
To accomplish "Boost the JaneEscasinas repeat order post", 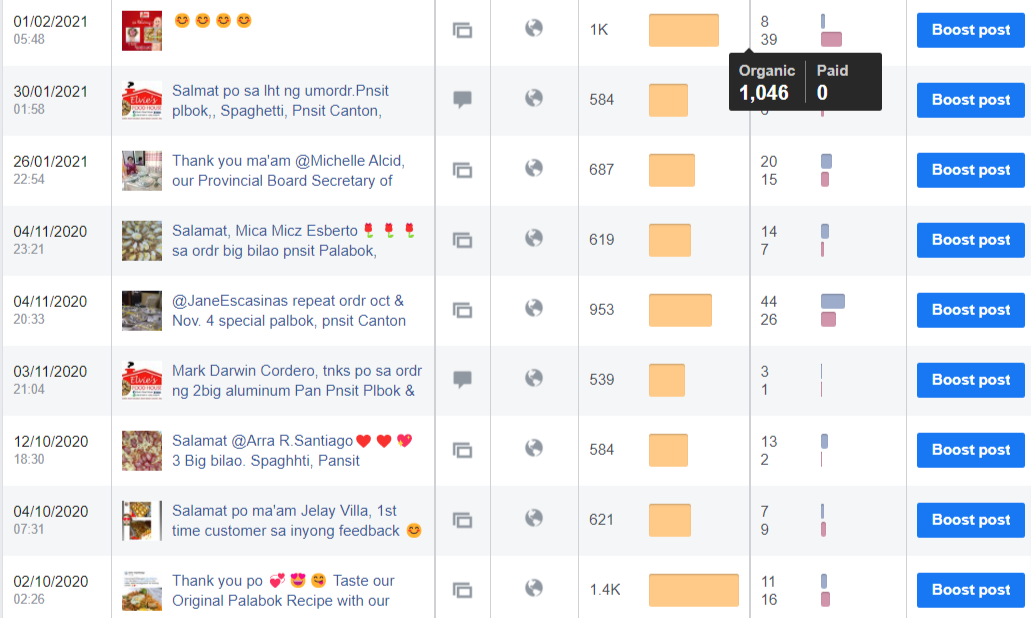I will pyautogui.click(x=970, y=310).
